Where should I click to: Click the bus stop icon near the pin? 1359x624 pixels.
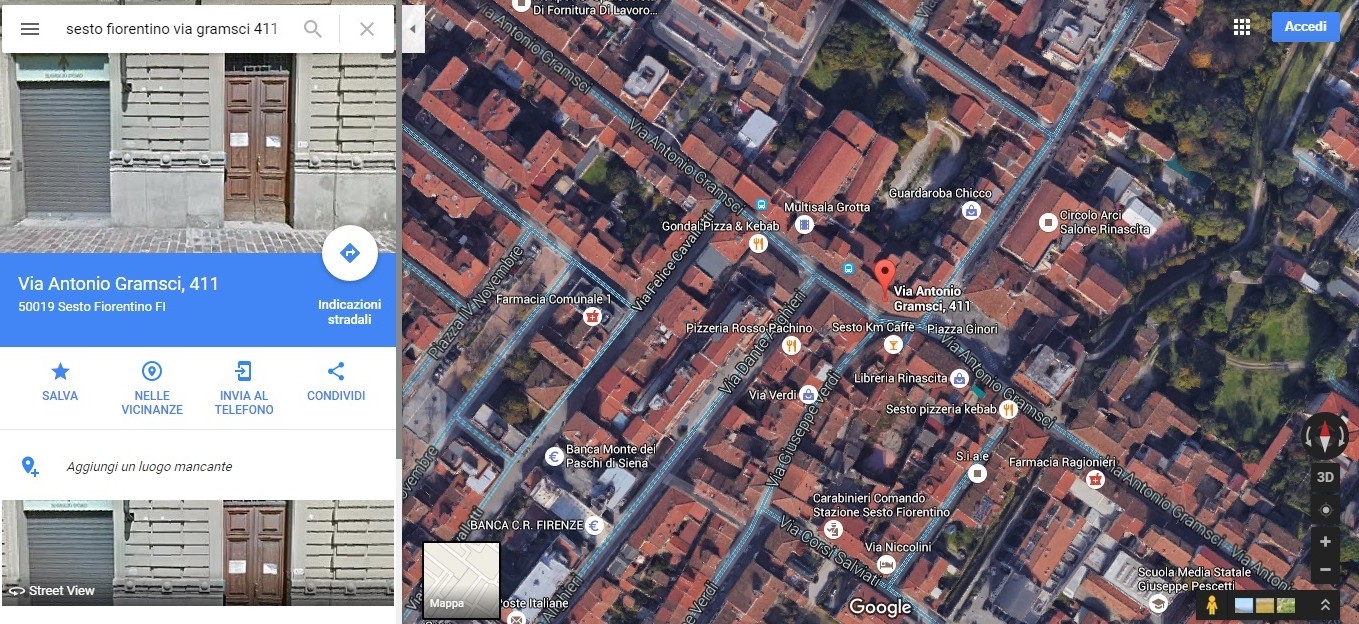pyautogui.click(x=848, y=268)
